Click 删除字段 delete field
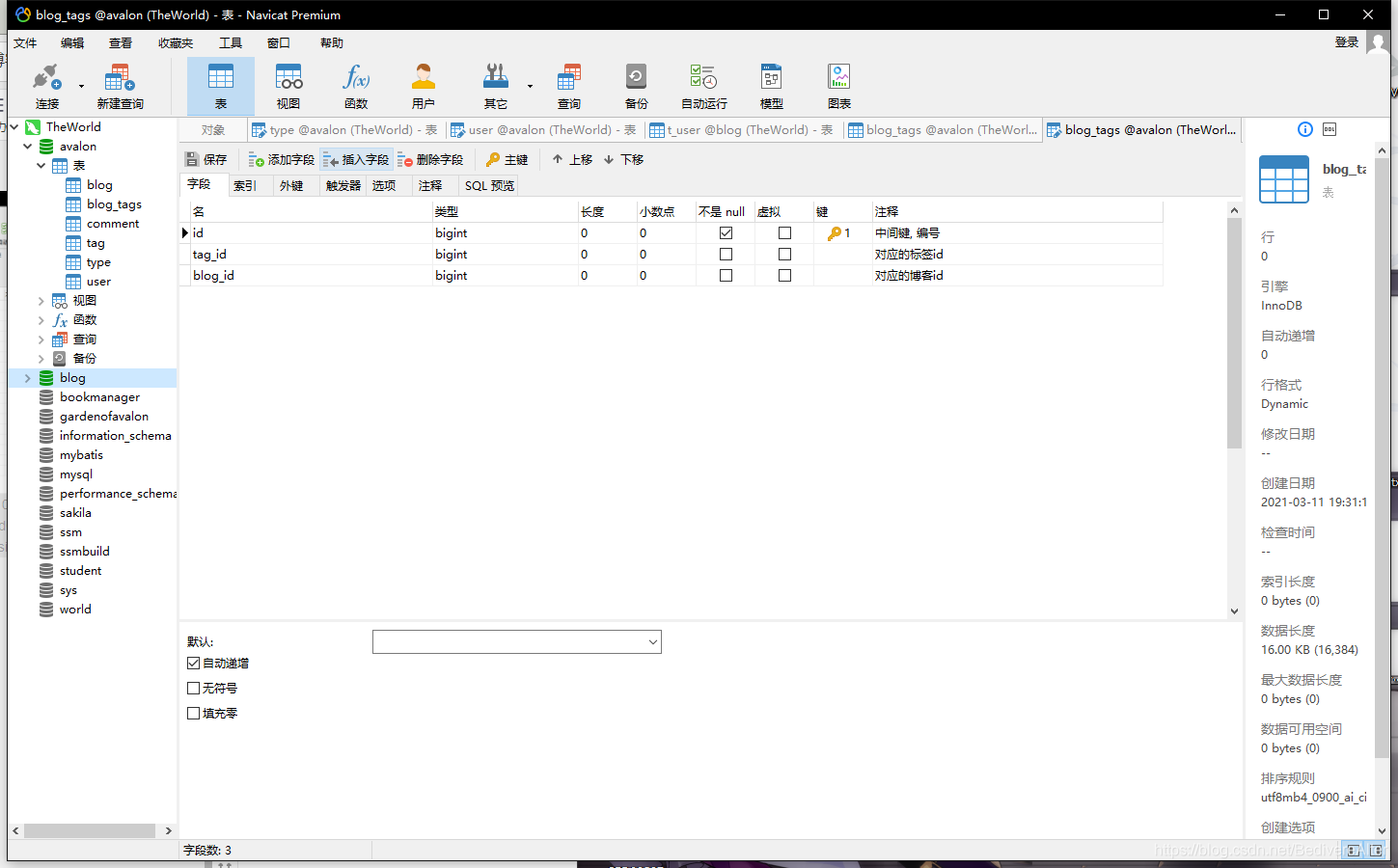The image size is (1398, 868). tap(430, 159)
